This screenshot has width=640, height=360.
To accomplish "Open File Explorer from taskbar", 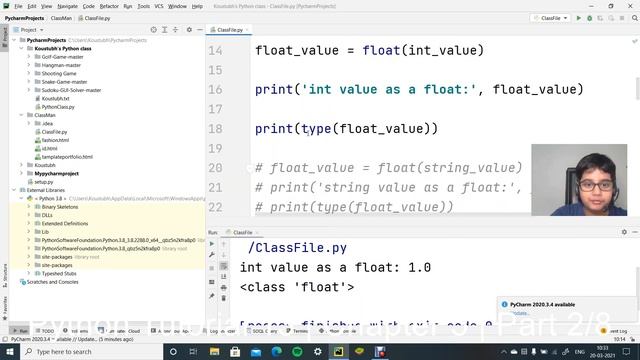I will [214, 351].
